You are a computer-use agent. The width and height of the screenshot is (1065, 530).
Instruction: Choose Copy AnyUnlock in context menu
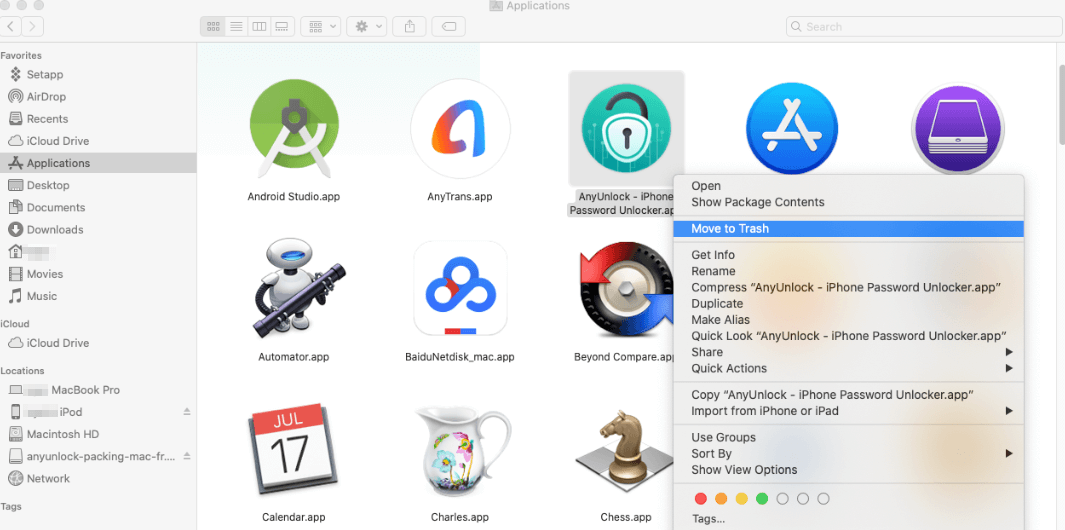[x=848, y=395]
